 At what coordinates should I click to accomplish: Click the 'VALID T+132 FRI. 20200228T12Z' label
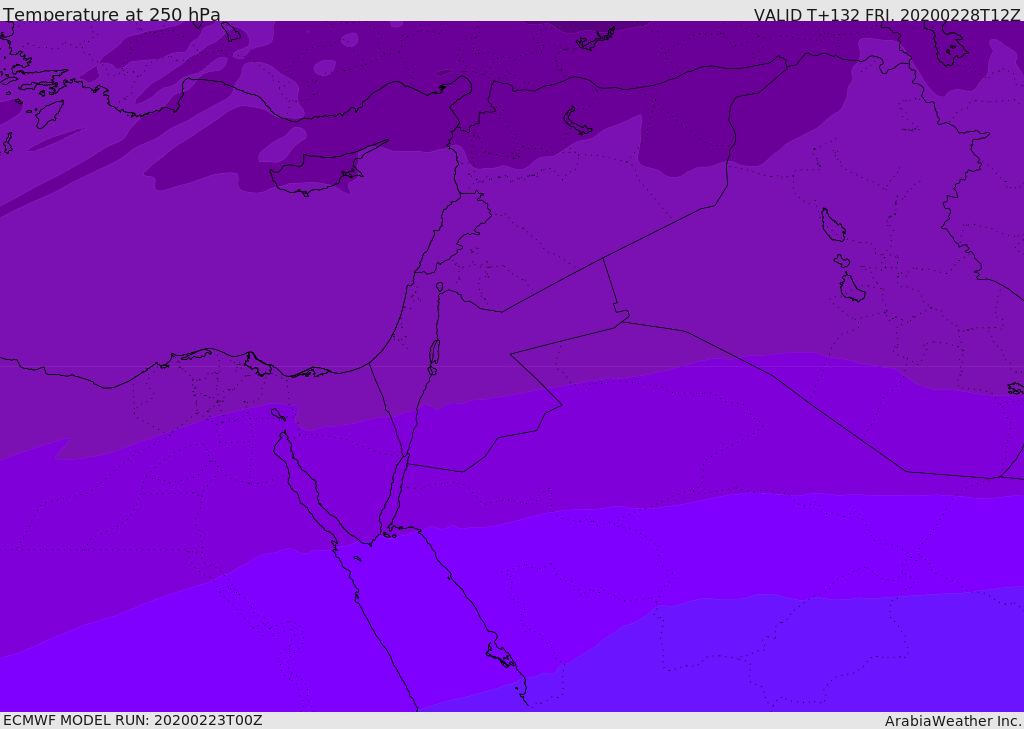coord(887,14)
